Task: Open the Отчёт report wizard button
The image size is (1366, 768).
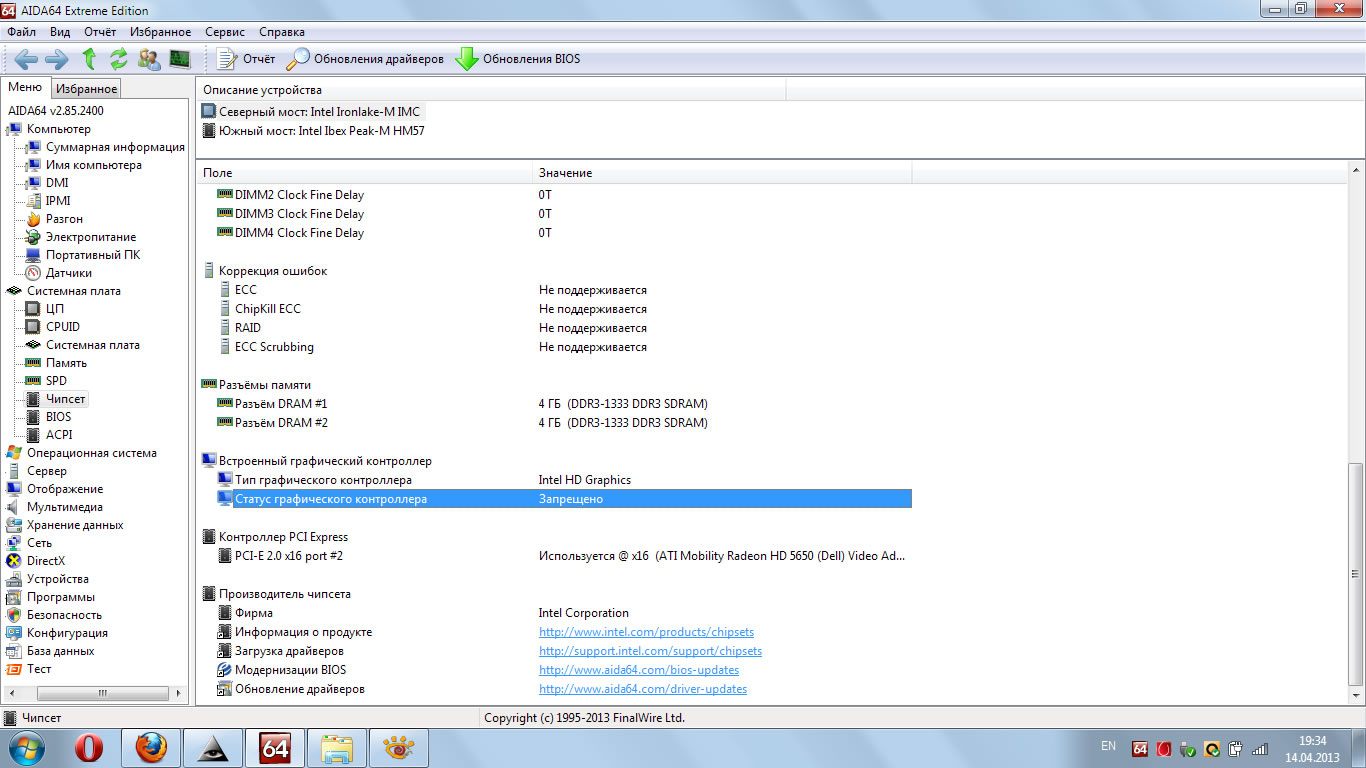Action: [x=247, y=59]
